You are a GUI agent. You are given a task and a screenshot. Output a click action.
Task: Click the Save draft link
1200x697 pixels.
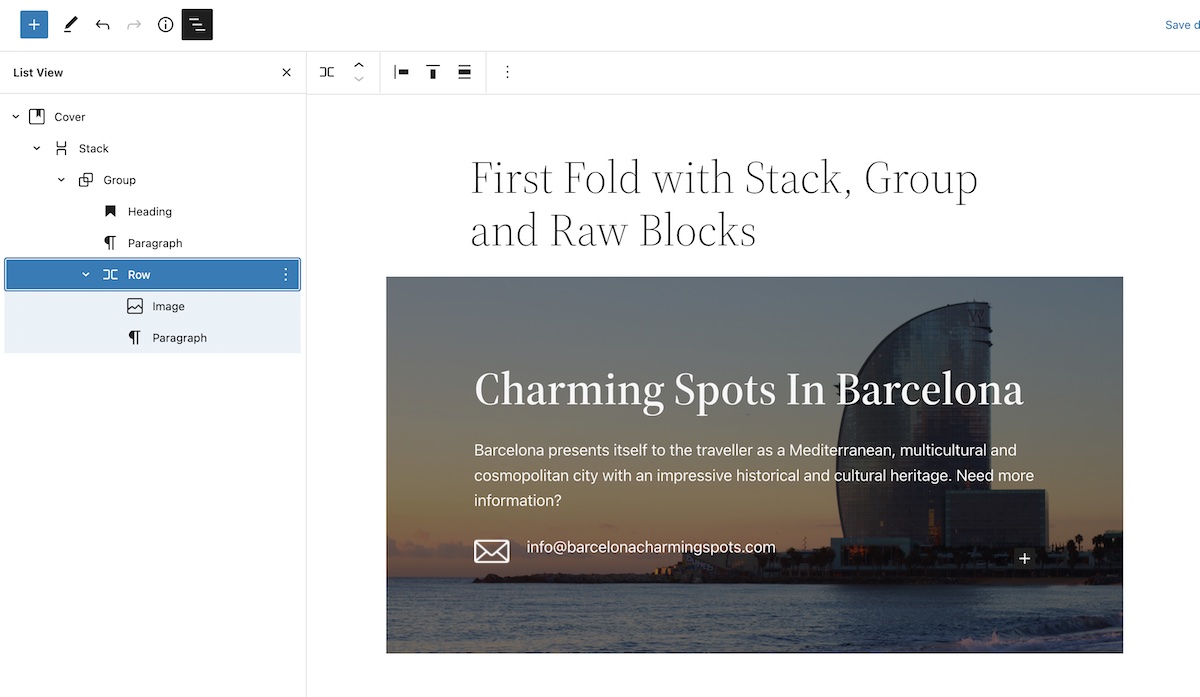(x=1182, y=25)
